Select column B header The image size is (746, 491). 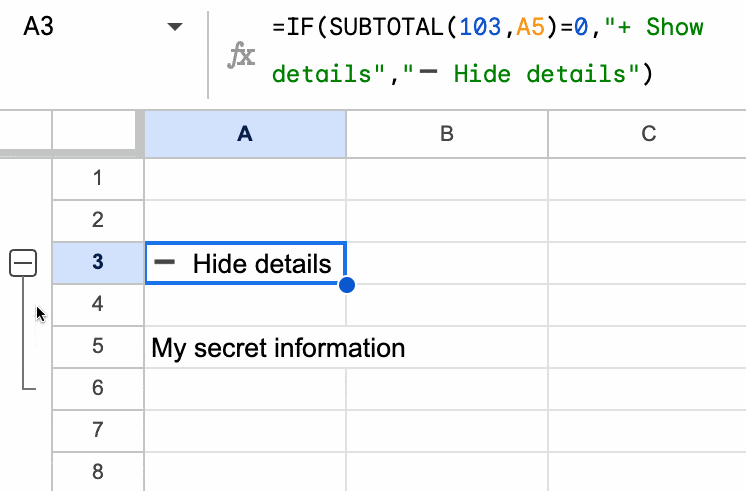tap(447, 134)
